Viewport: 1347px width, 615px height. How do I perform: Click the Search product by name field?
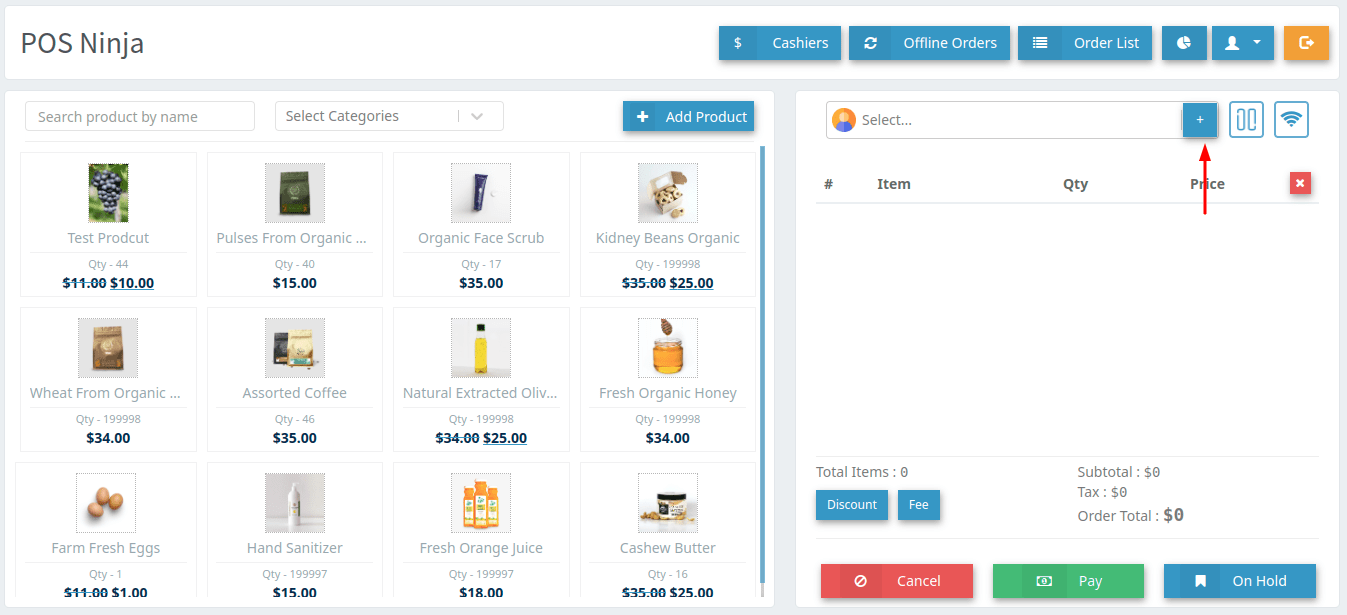pos(140,117)
